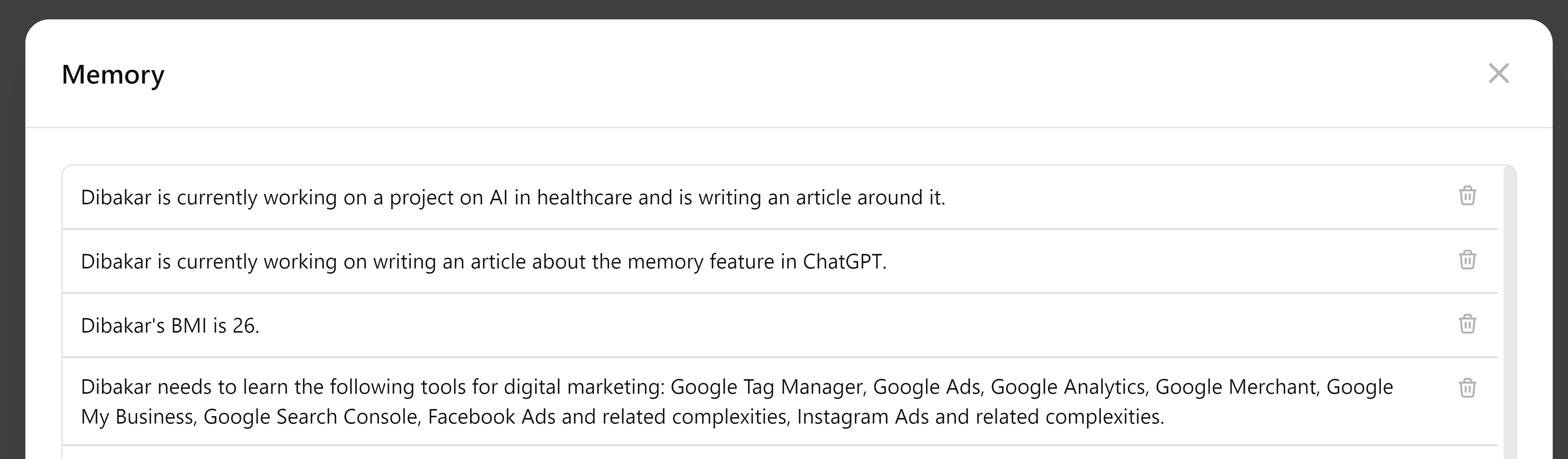Viewport: 1568px width, 459px height.
Task: Click the "Google Ads" text in marketing memory
Action: (927, 387)
